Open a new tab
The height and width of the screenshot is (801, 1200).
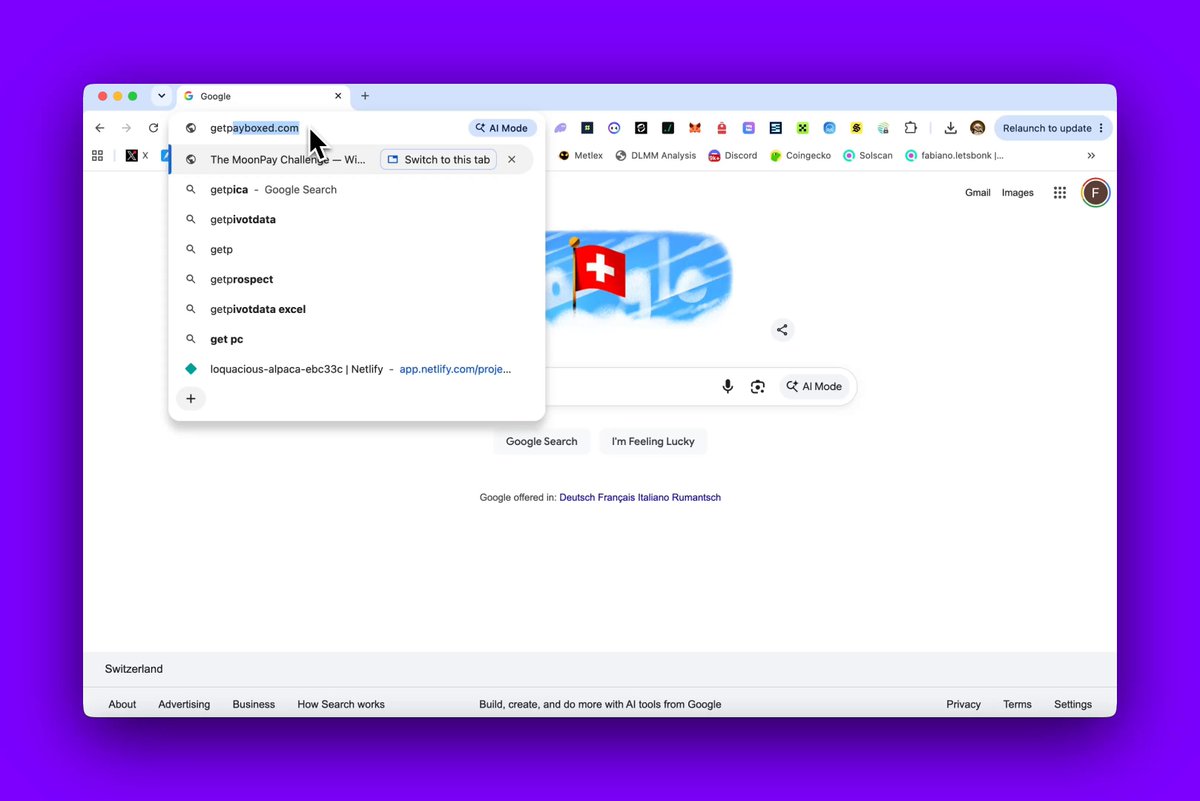[x=365, y=96]
